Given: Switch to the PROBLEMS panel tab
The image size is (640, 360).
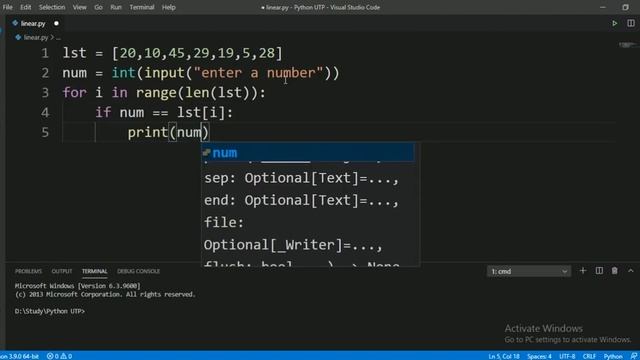Looking at the screenshot, I should click(29, 271).
